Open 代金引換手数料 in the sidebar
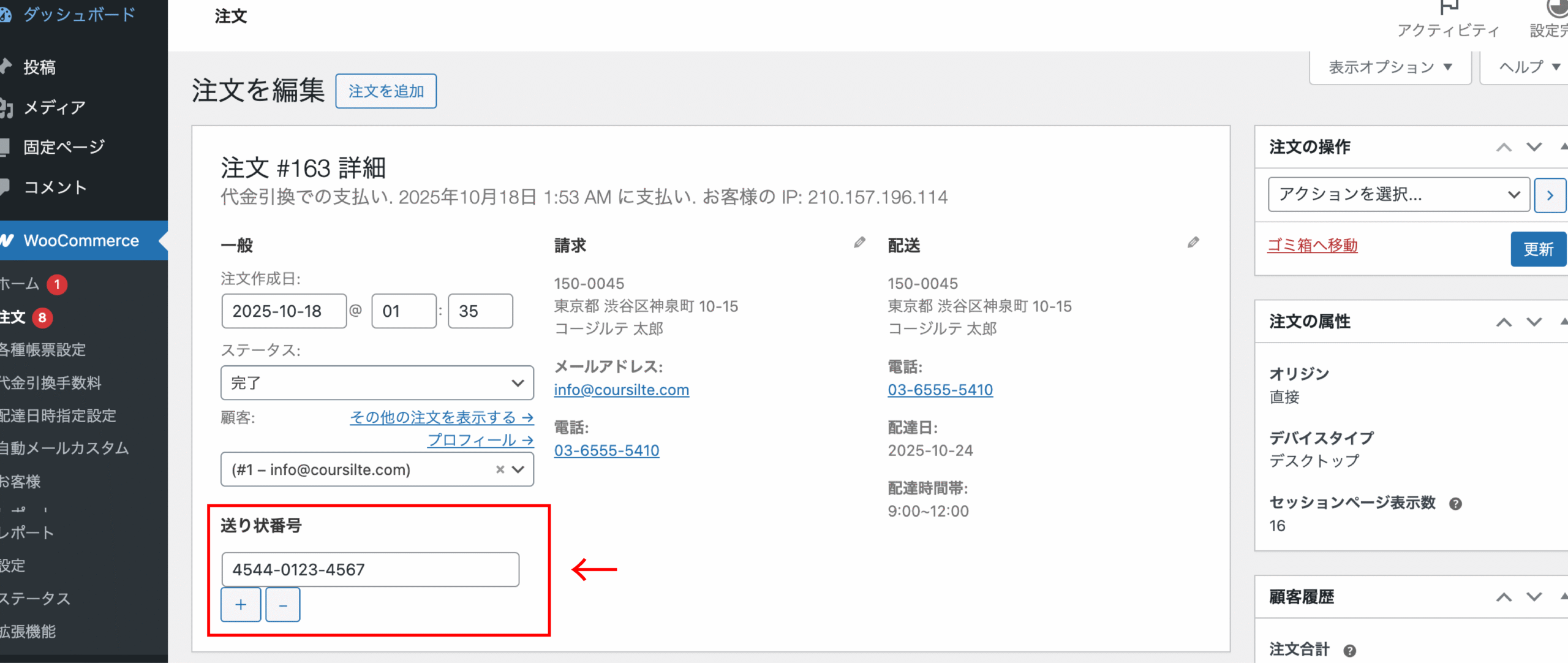 click(51, 383)
